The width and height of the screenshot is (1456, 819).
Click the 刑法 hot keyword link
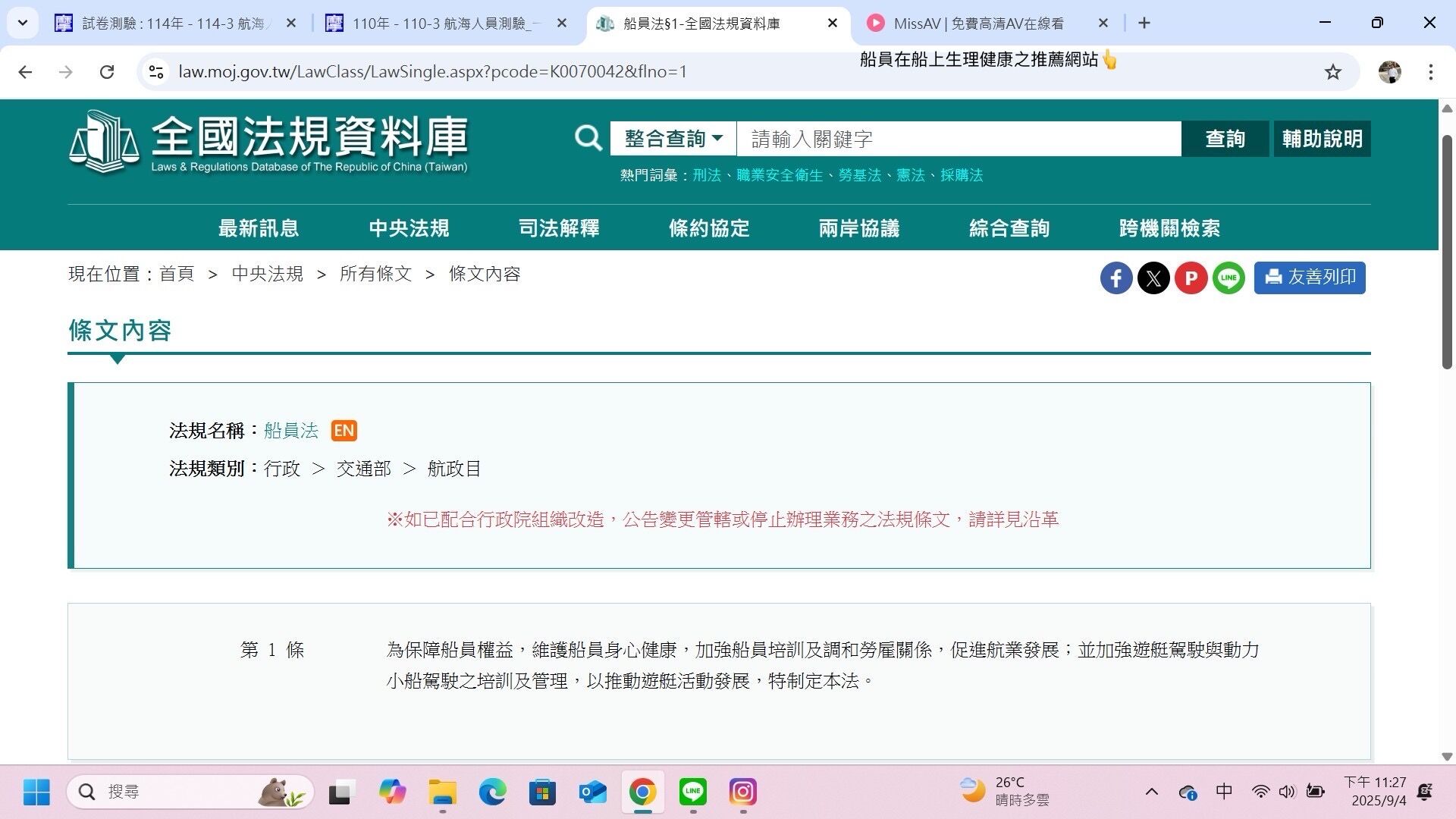coord(706,175)
